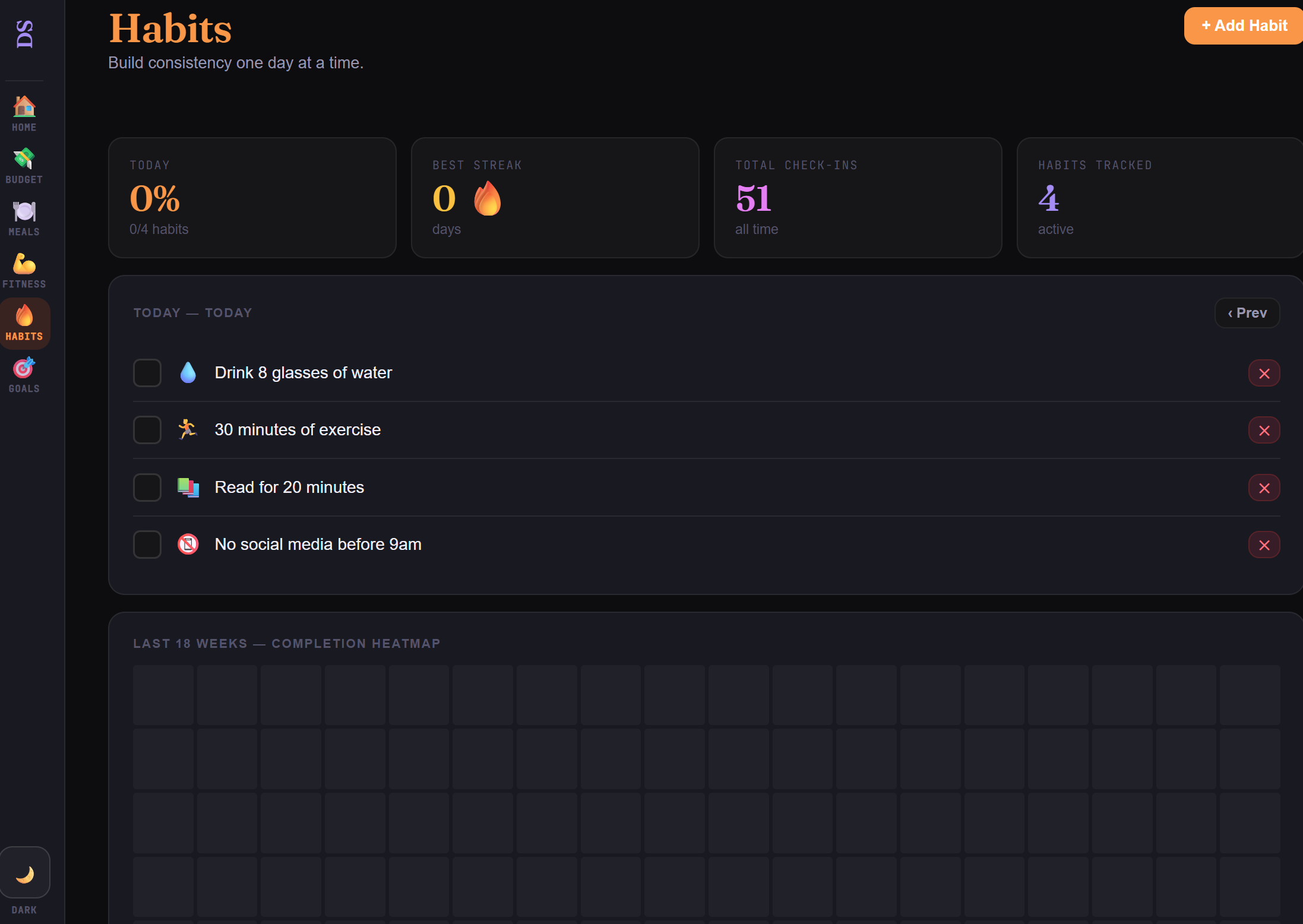
Task: Click the 51 total check-ins value
Action: point(754,198)
